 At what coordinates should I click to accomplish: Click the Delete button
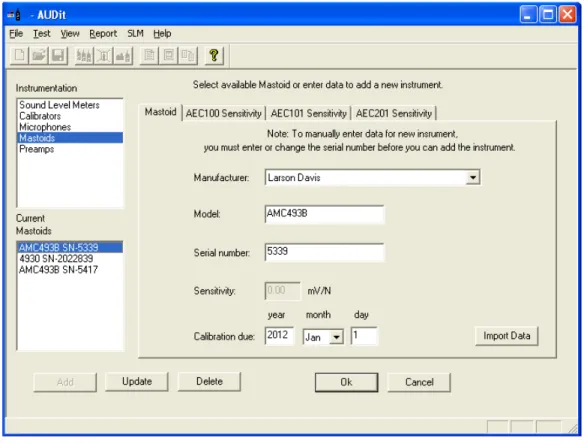209,382
